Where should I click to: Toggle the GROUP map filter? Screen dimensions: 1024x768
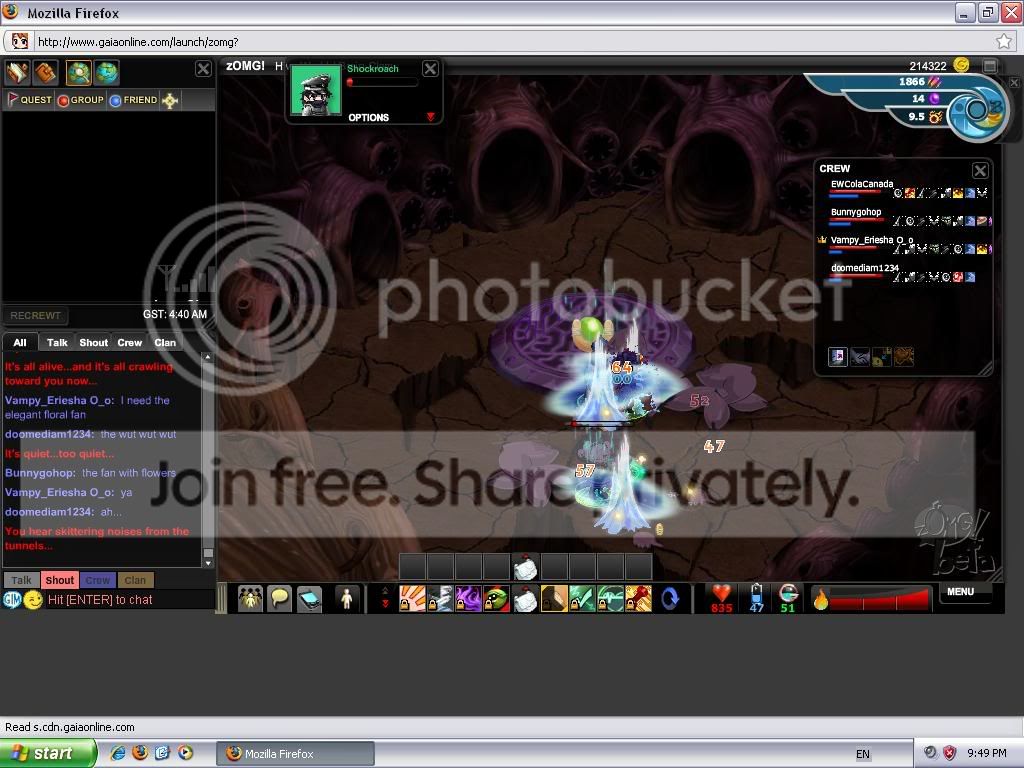coord(81,100)
